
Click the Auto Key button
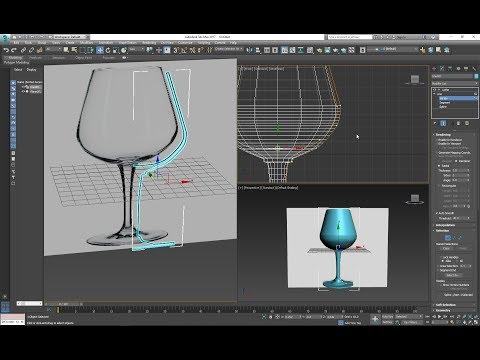[x=387, y=317]
